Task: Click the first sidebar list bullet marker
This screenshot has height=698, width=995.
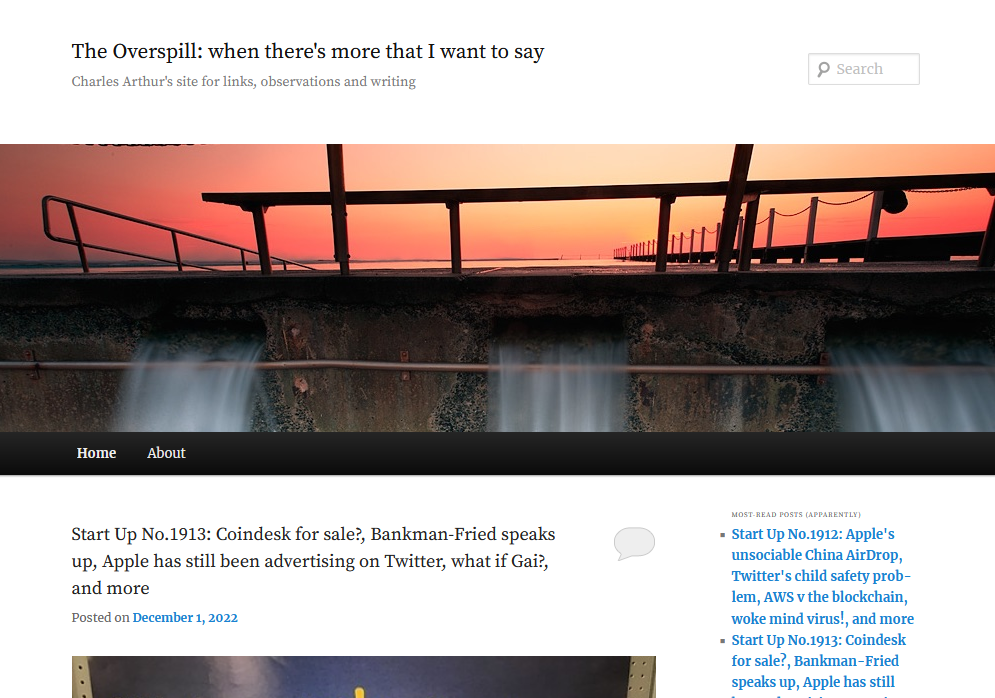Action: tap(722, 535)
